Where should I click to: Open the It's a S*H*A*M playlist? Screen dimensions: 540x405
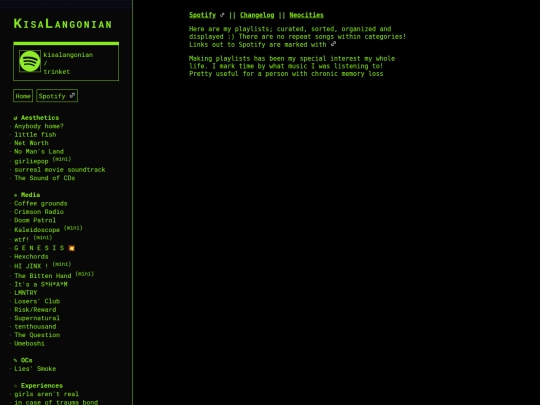tap(41, 284)
